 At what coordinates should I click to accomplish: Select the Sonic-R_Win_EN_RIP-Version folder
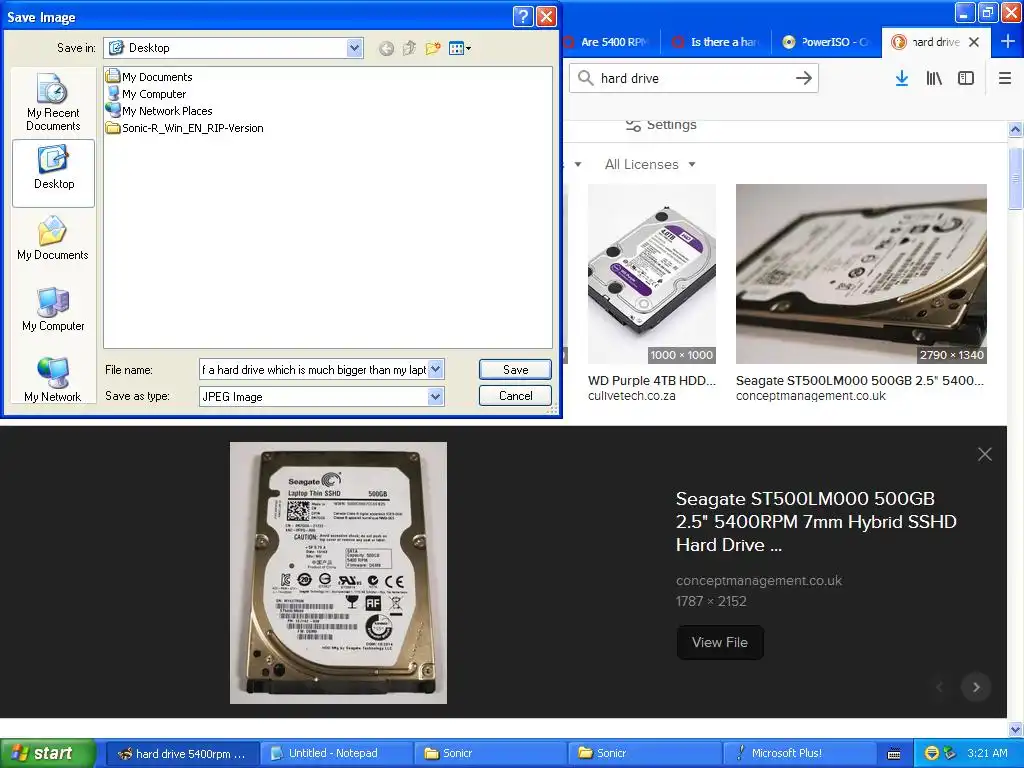pos(185,128)
